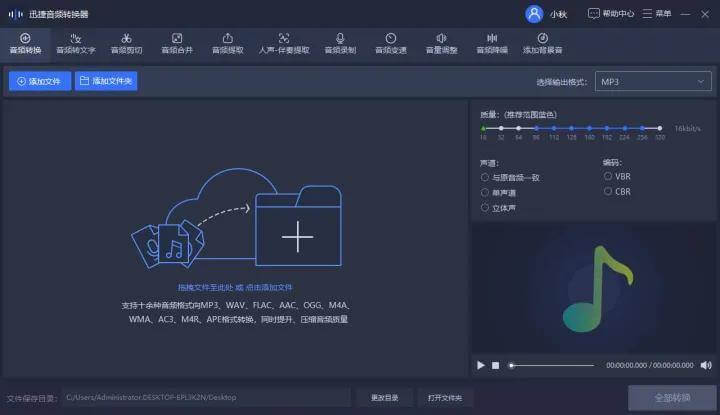This screenshot has height=415, width=720.
Task: Set quality slider to the 128 mark
Action: point(571,128)
